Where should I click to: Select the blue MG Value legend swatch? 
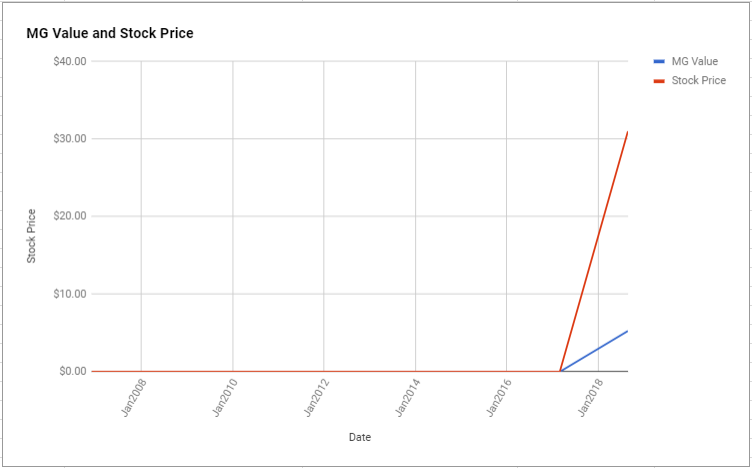(x=659, y=61)
